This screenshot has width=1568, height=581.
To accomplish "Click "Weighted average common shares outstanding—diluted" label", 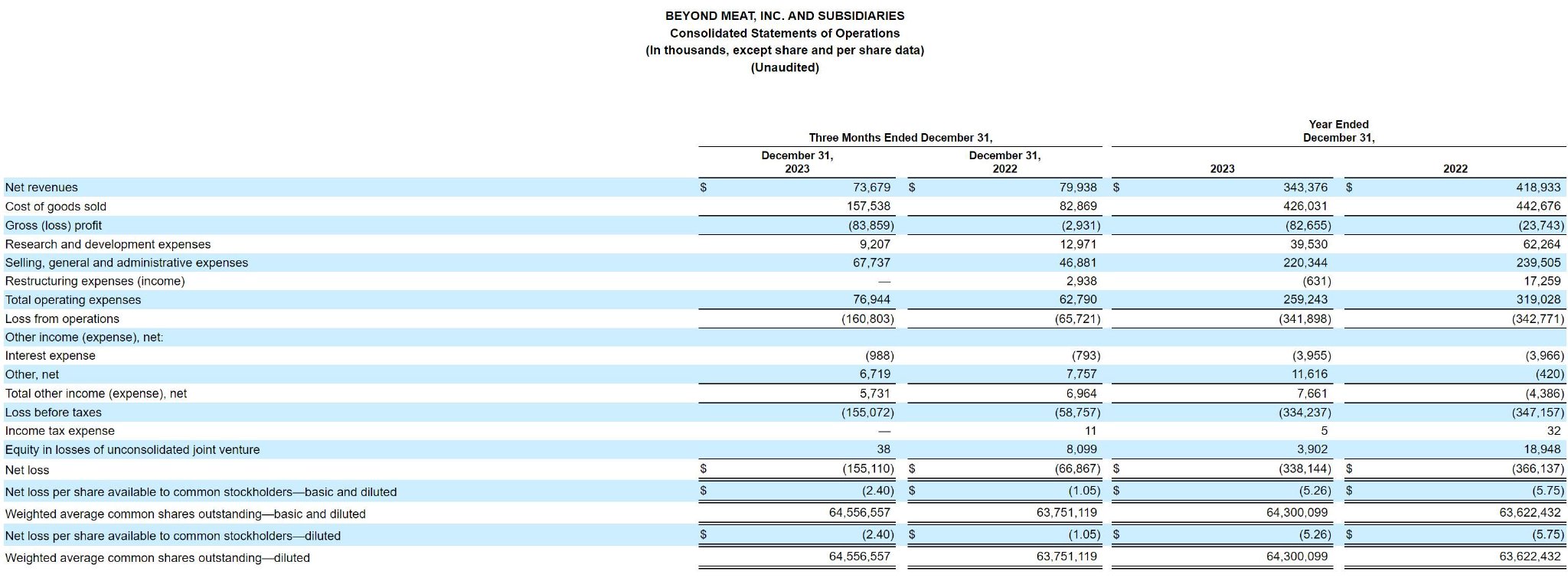I will pos(158,558).
